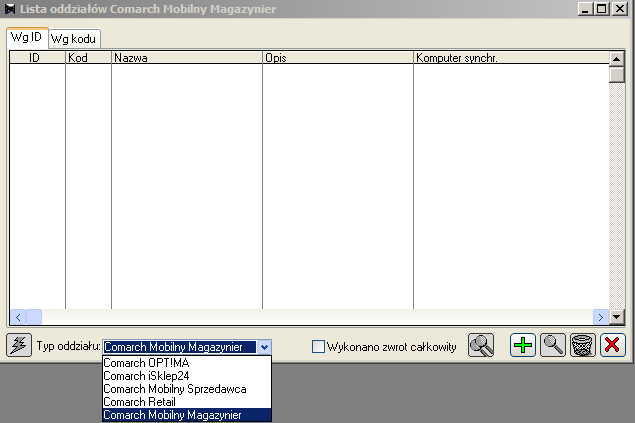Click the red X close icon
Viewport: 635px width, 423px height.
tap(612, 345)
